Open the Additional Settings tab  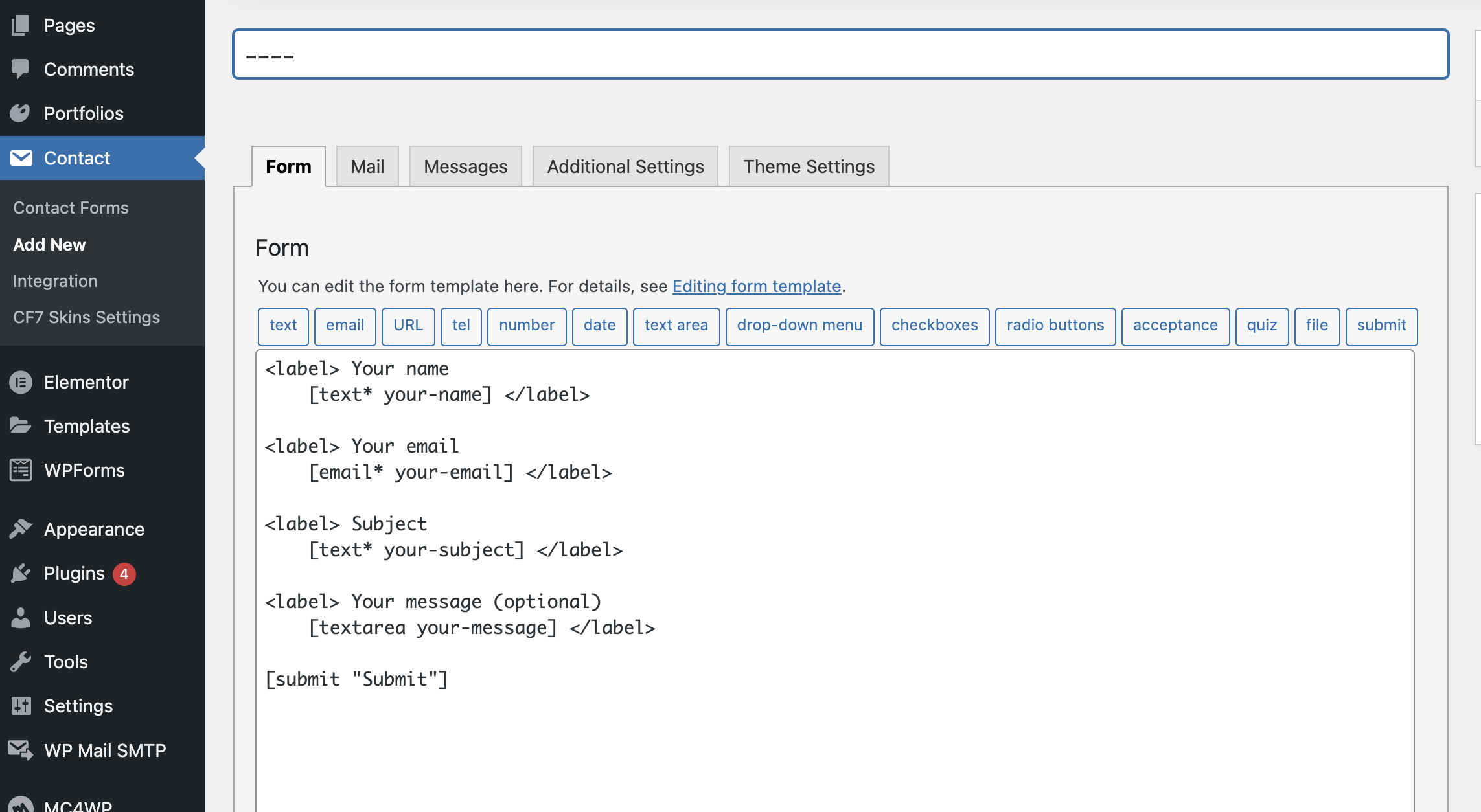point(625,166)
